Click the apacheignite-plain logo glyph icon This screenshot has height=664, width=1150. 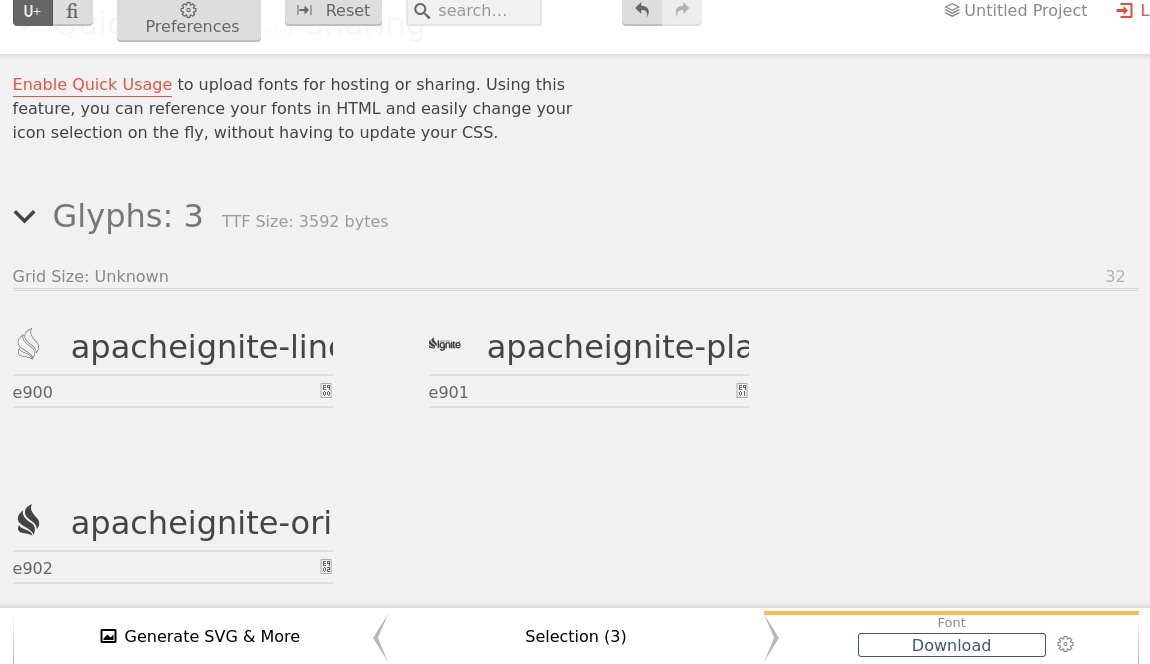[444, 345]
